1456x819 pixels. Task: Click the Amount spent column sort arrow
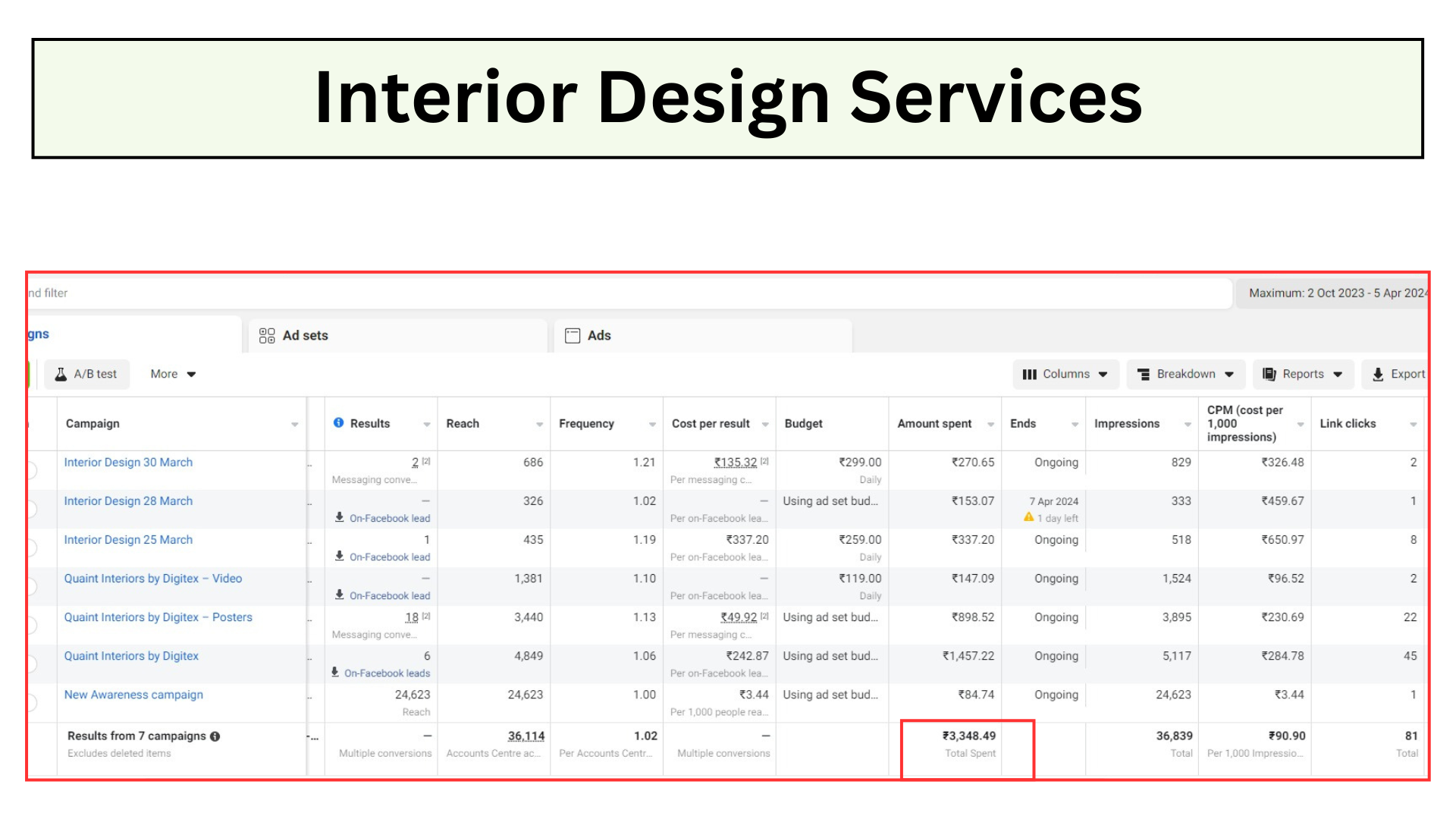click(990, 424)
